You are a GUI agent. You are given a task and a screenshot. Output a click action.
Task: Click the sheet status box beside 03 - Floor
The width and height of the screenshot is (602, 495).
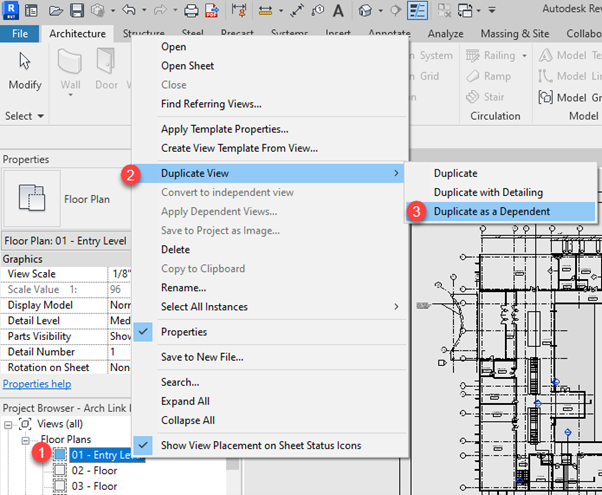(60, 486)
